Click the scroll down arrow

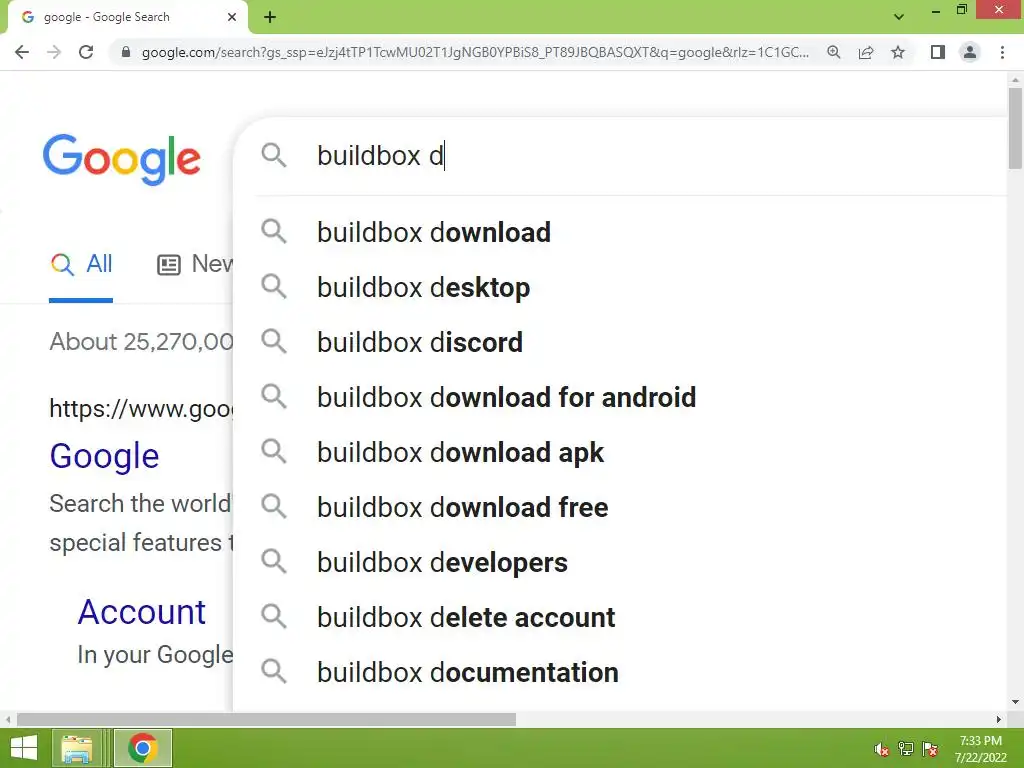point(1015,703)
